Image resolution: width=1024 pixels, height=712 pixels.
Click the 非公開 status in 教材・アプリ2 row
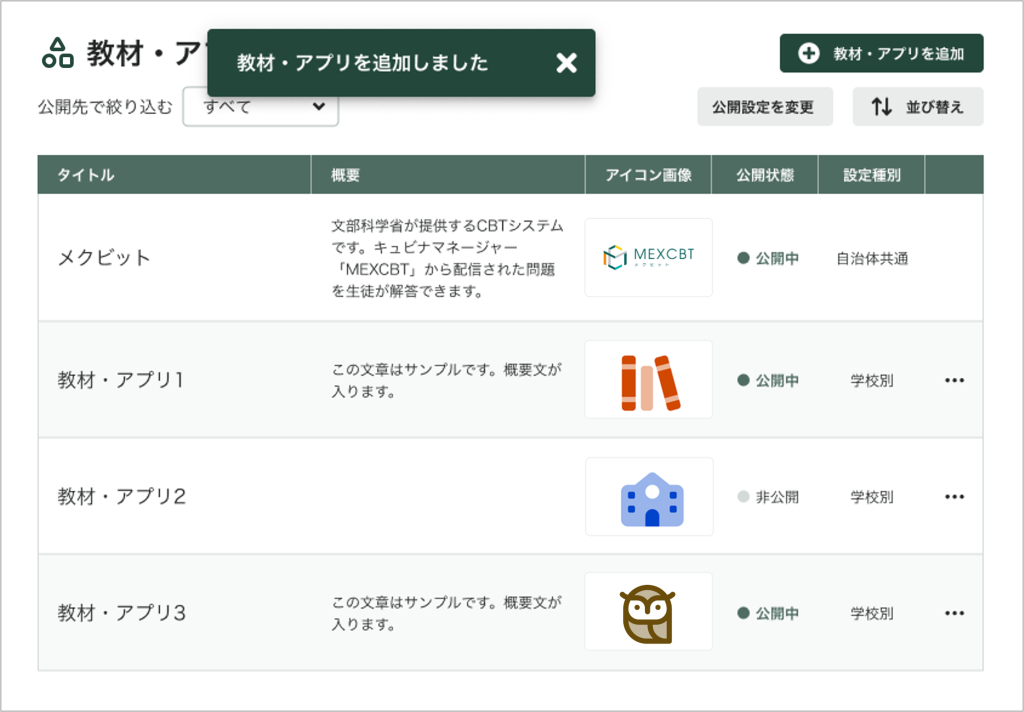768,497
